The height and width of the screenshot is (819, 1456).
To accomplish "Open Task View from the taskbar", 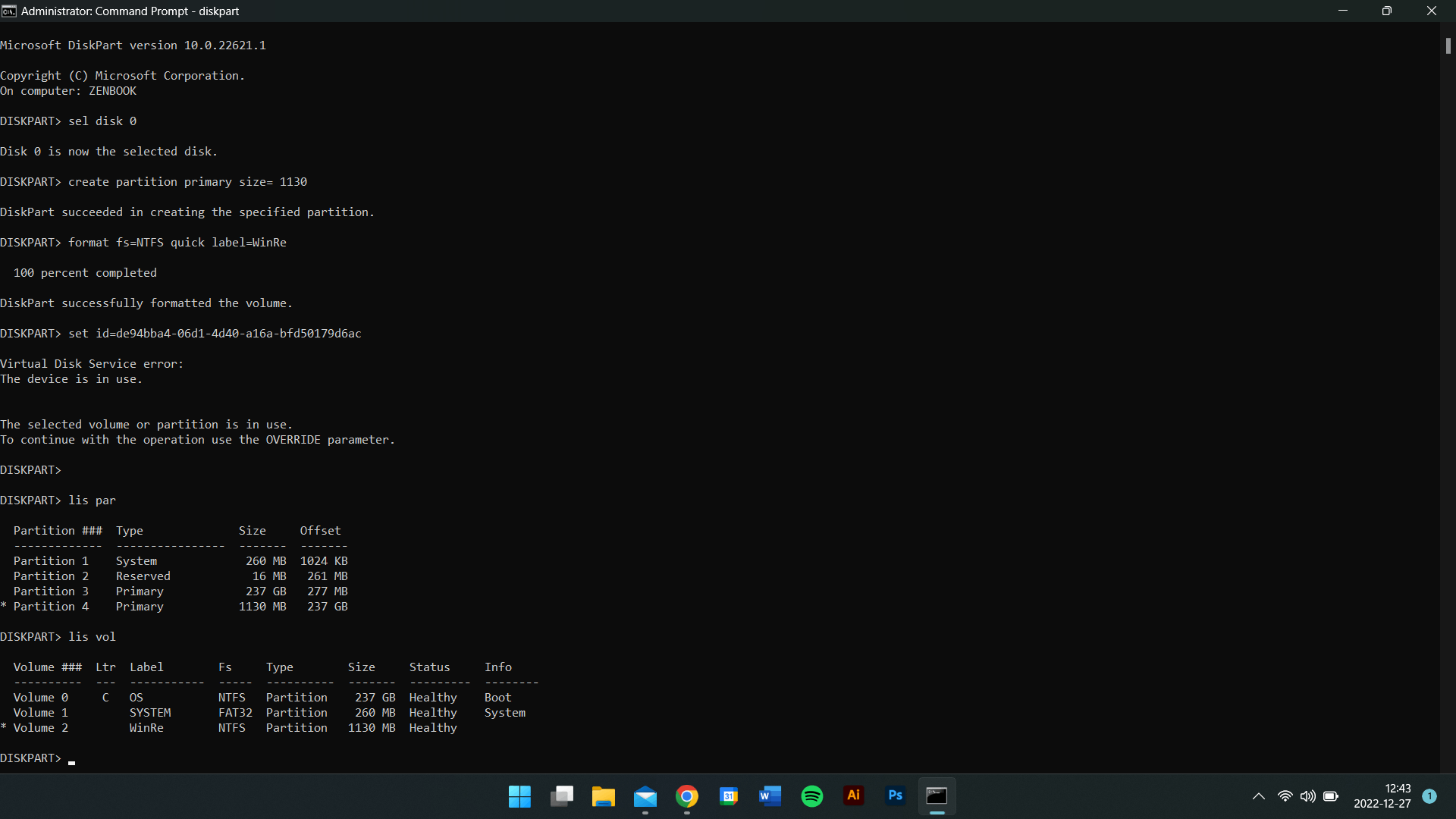I will (562, 796).
